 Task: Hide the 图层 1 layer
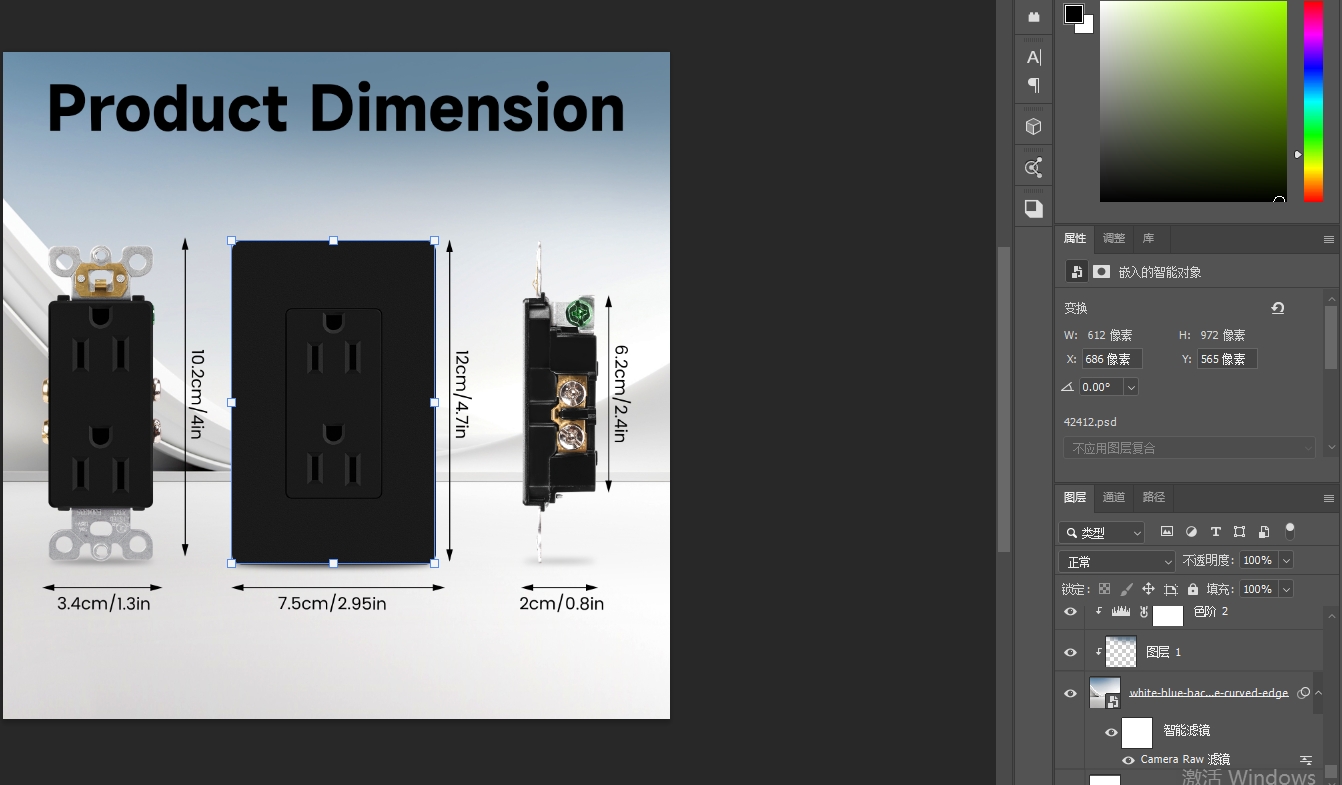1071,652
